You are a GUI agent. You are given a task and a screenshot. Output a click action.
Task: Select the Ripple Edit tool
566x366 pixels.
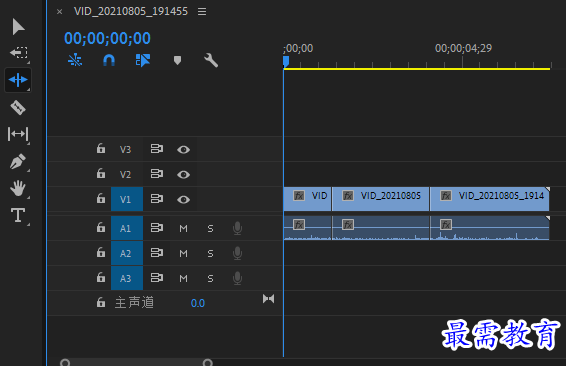pos(18,79)
